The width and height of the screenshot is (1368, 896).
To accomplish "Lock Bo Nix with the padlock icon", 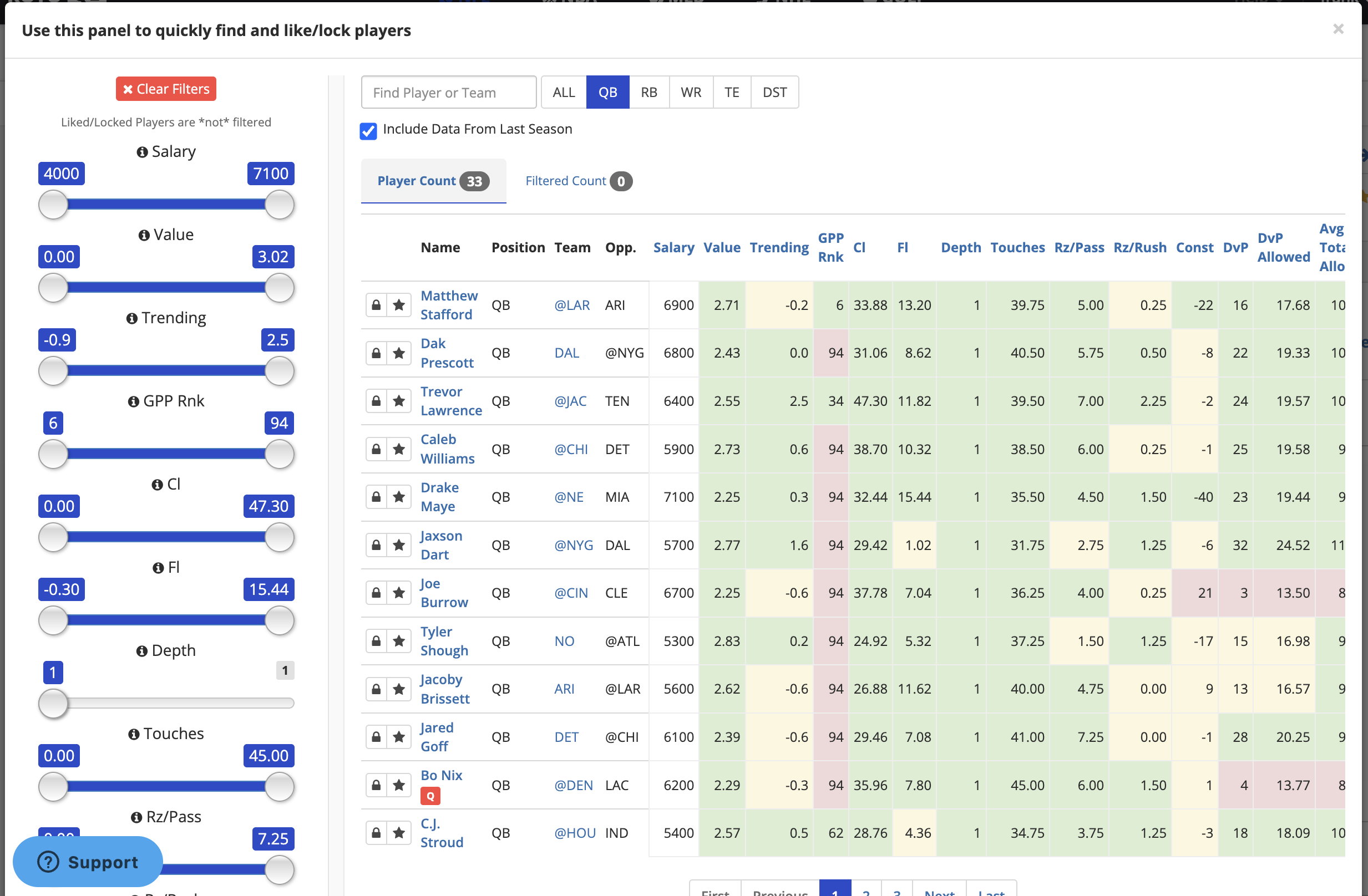I will coord(376,785).
